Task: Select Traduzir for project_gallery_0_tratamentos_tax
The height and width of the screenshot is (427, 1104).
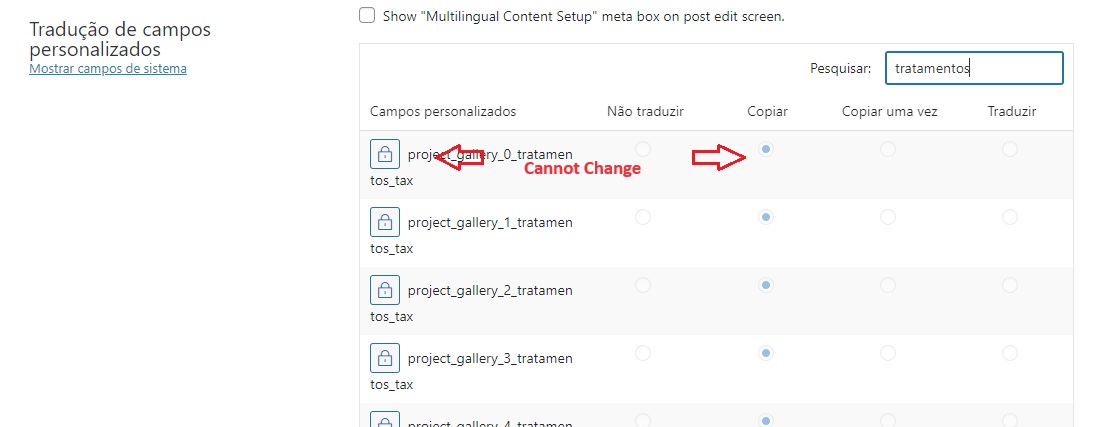Action: (x=1010, y=149)
